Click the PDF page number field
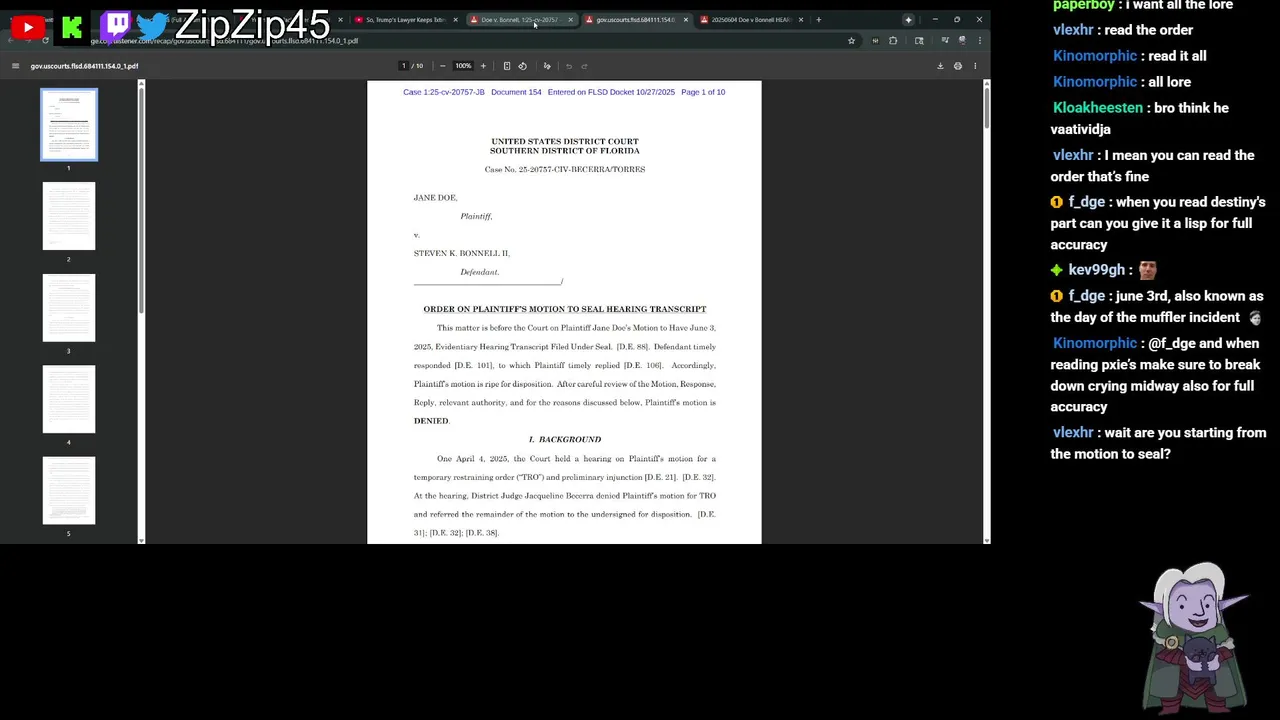 (x=404, y=66)
